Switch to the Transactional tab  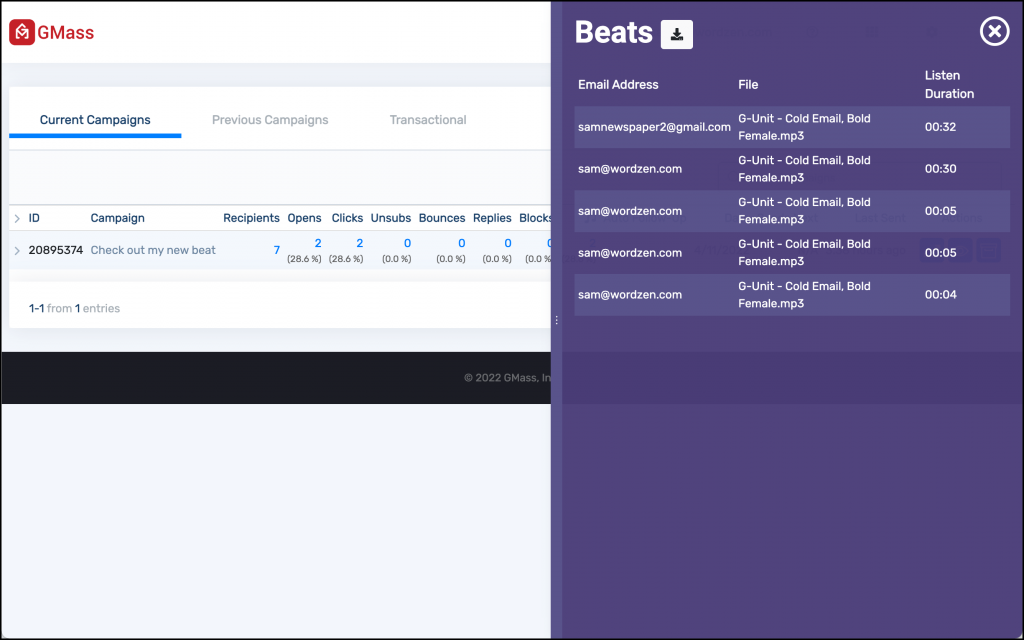pos(427,119)
